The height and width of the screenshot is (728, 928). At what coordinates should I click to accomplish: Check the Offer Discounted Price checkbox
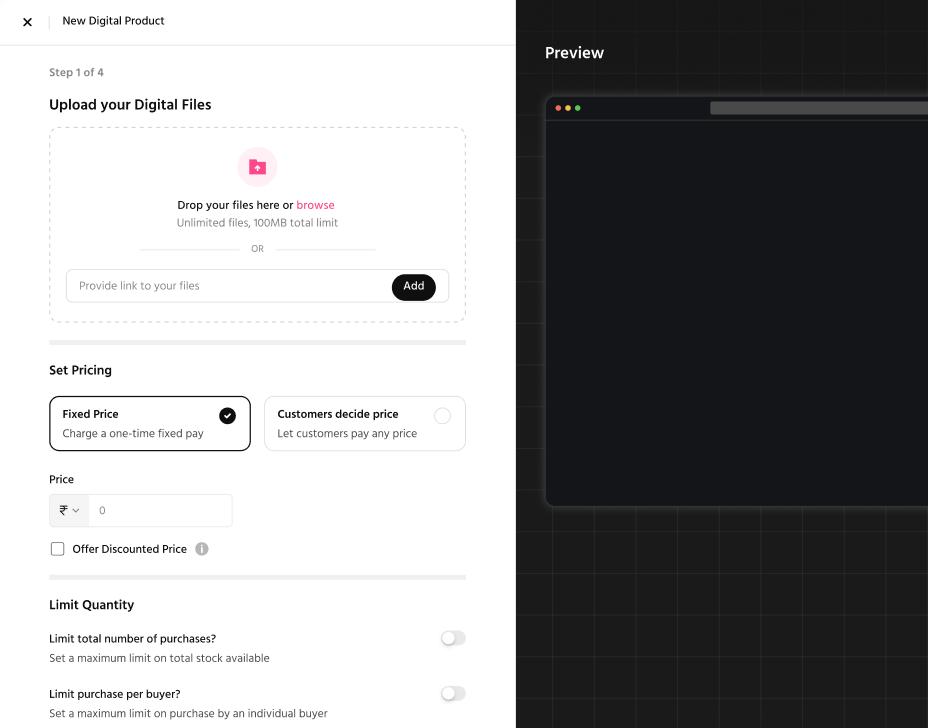57,549
